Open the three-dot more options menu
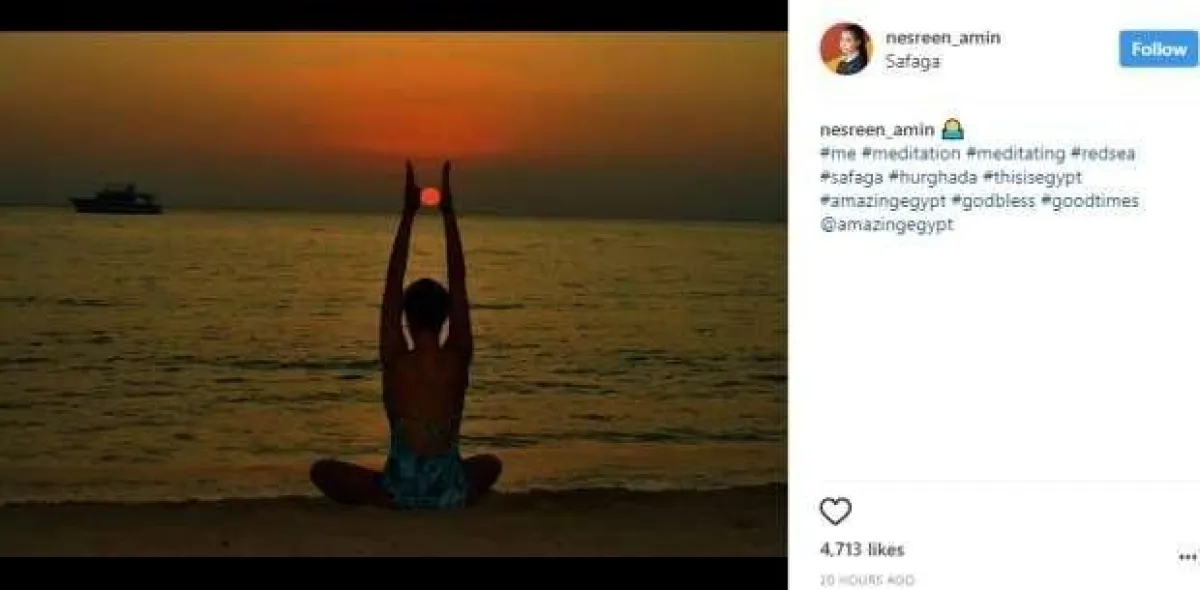This screenshot has height=590, width=1200. click(x=1186, y=556)
